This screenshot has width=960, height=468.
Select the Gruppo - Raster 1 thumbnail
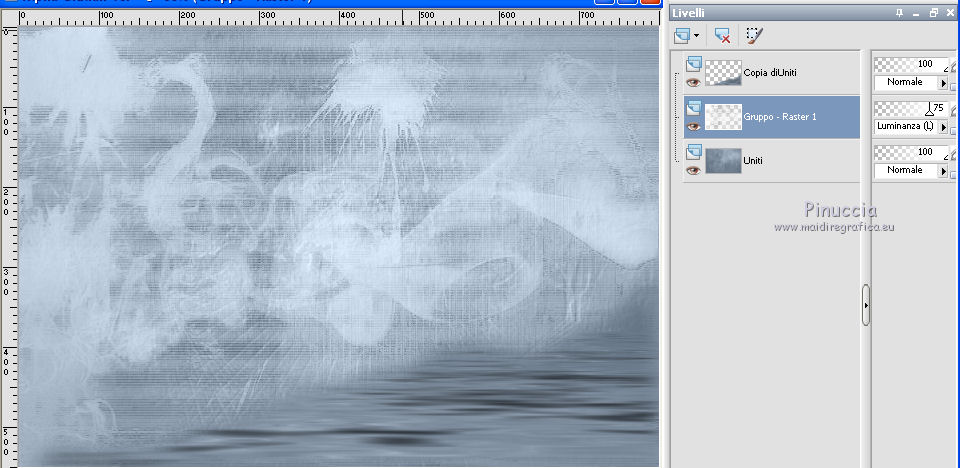(723, 117)
